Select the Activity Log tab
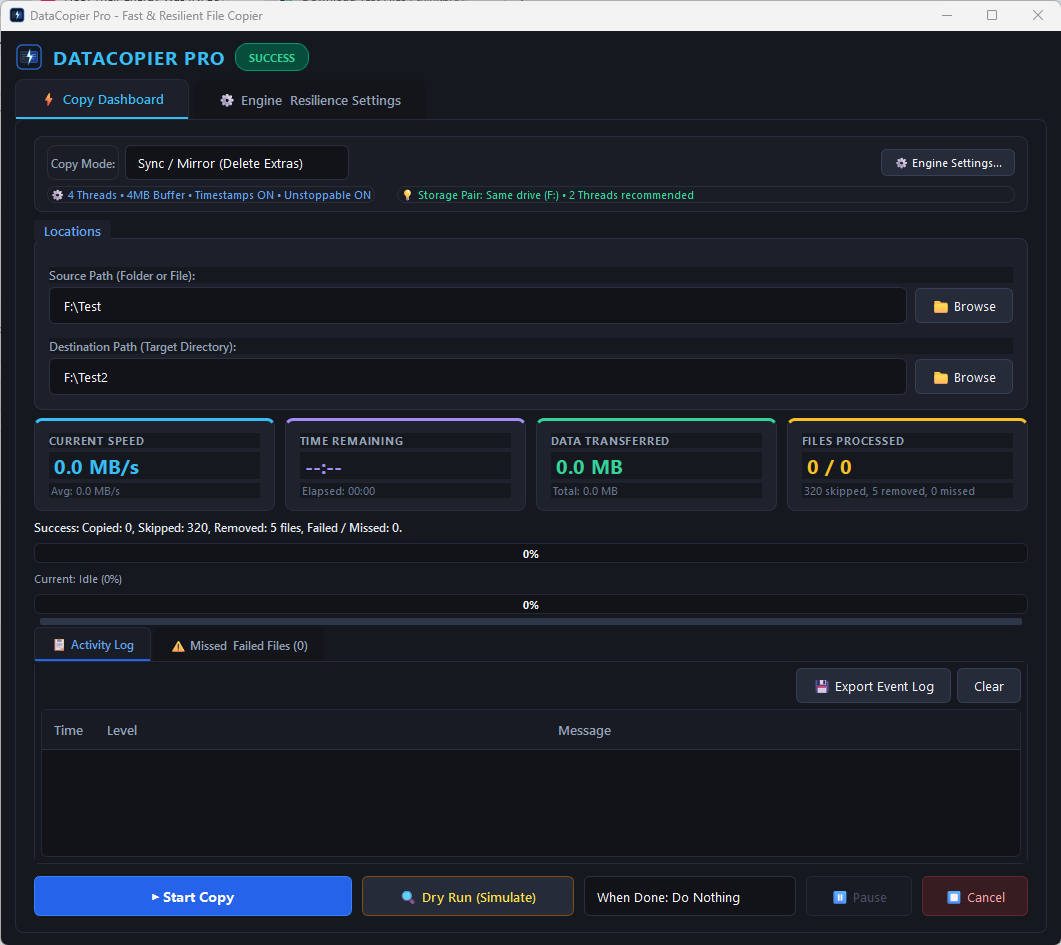This screenshot has height=945, width=1061. (93, 645)
